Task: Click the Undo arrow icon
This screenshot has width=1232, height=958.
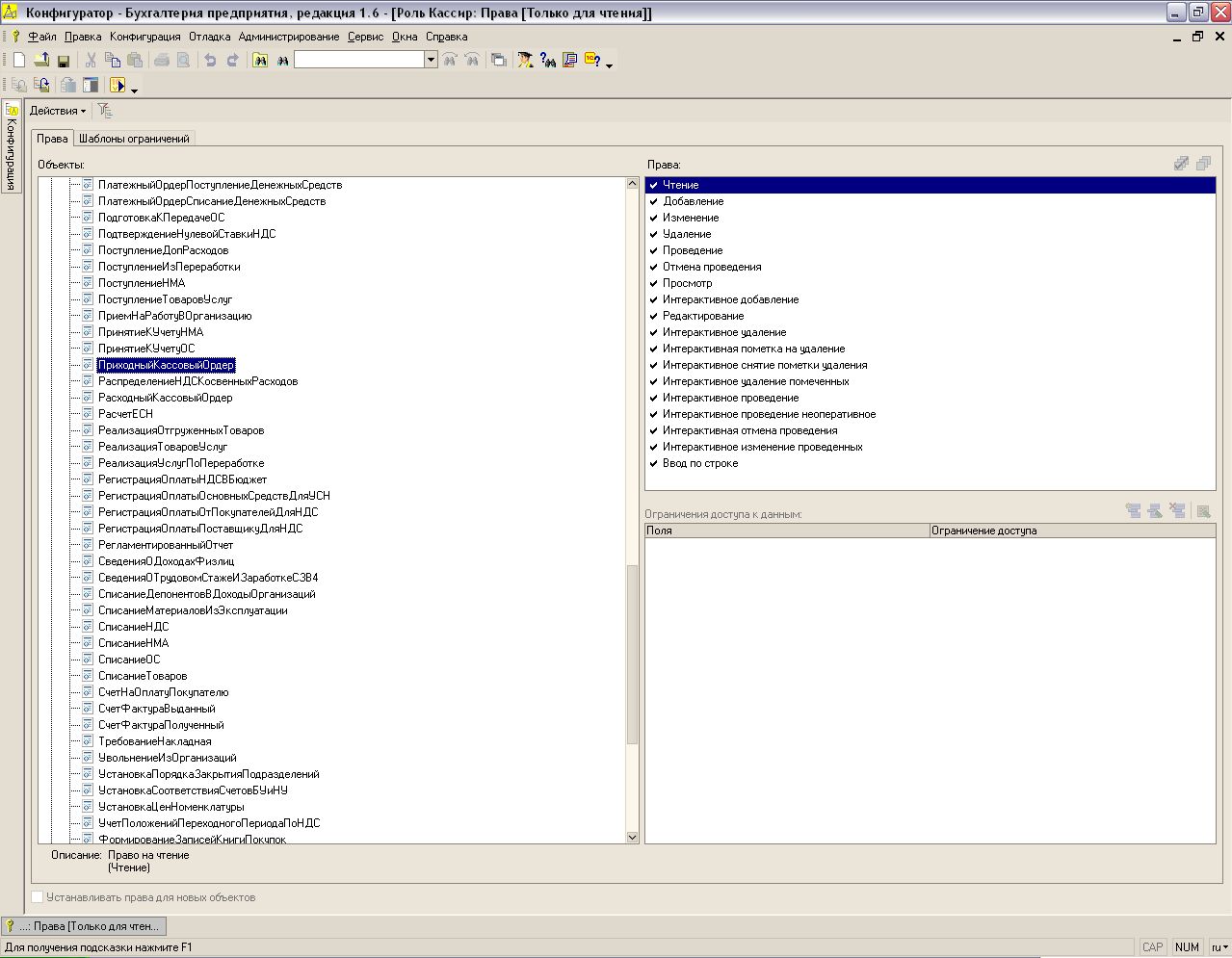Action: (x=210, y=60)
